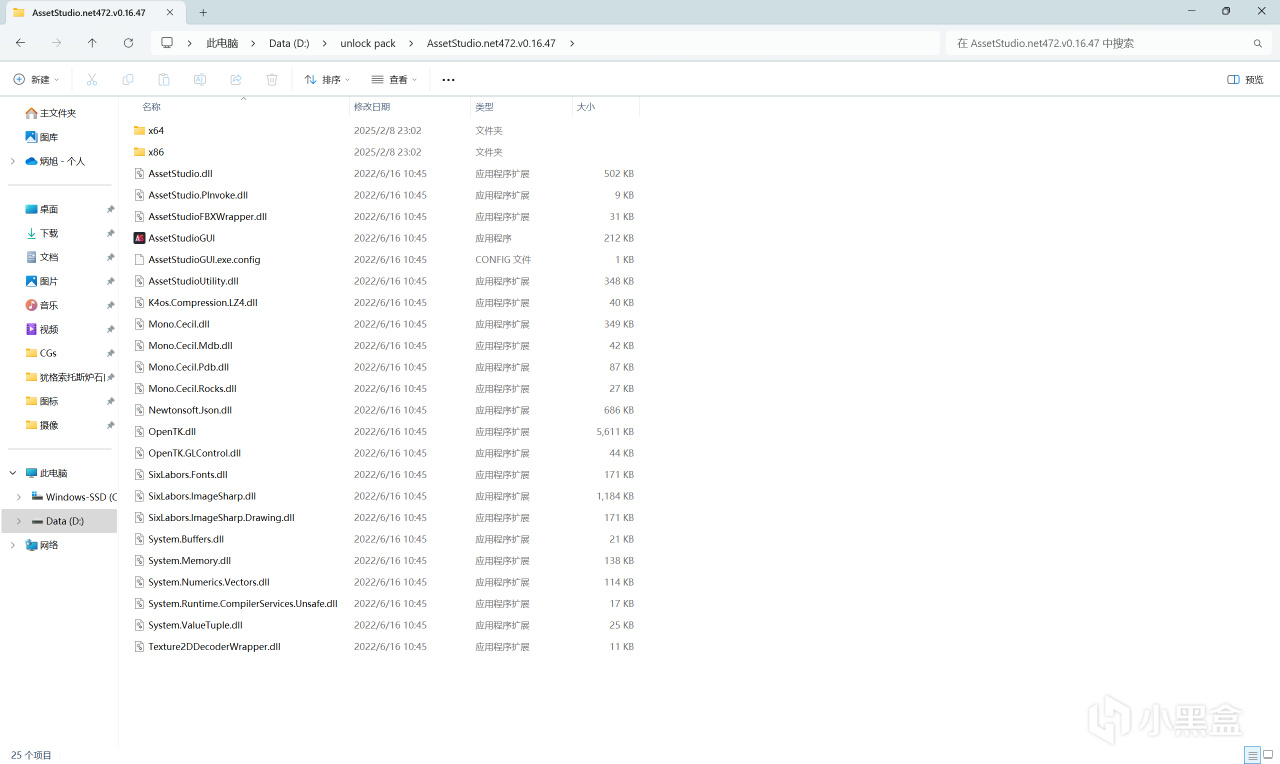Screen dimensions: 1280x764
Task: Collapse the 此电脑 tree node
Action: [13, 473]
